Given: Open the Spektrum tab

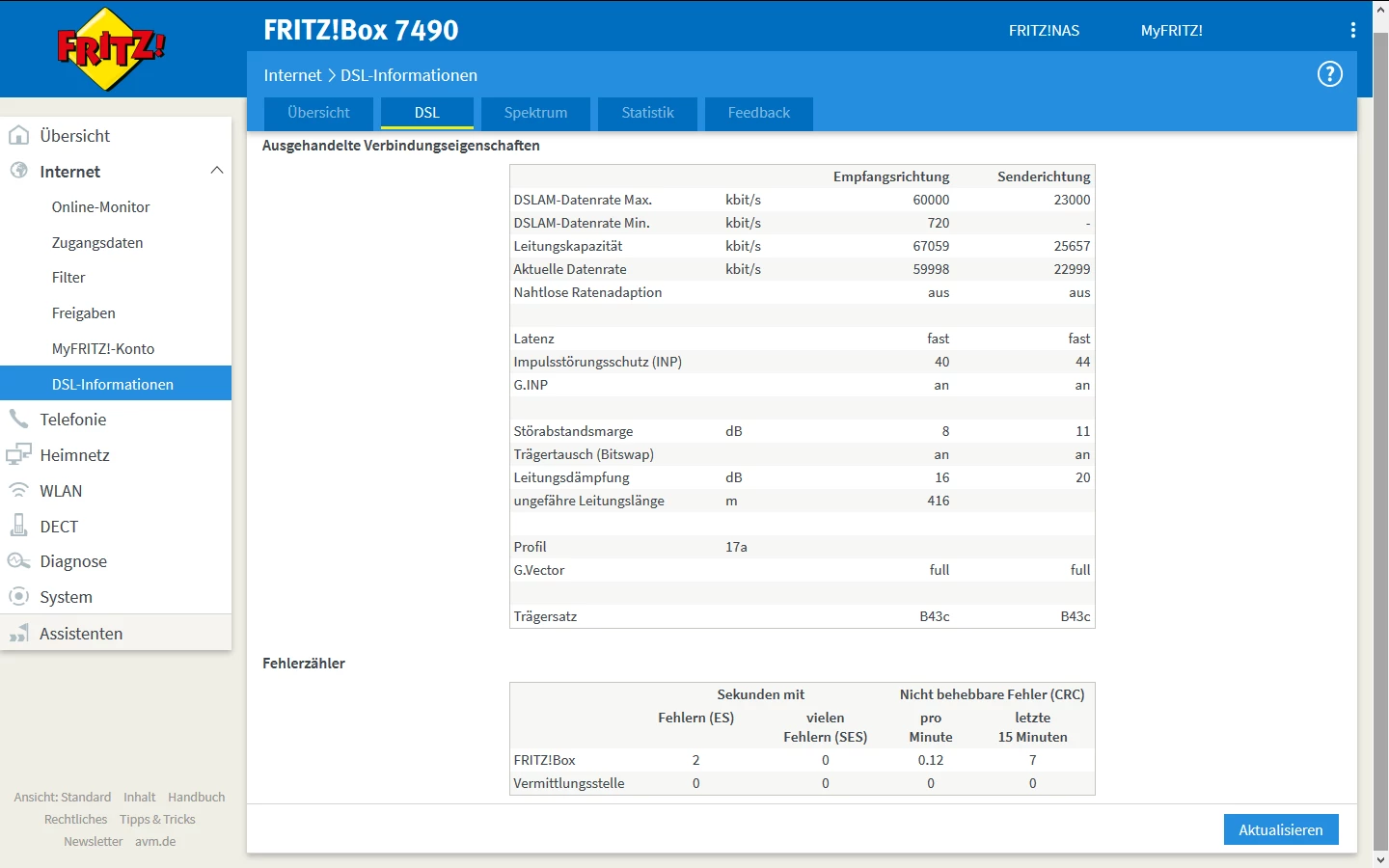Looking at the screenshot, I should (535, 113).
